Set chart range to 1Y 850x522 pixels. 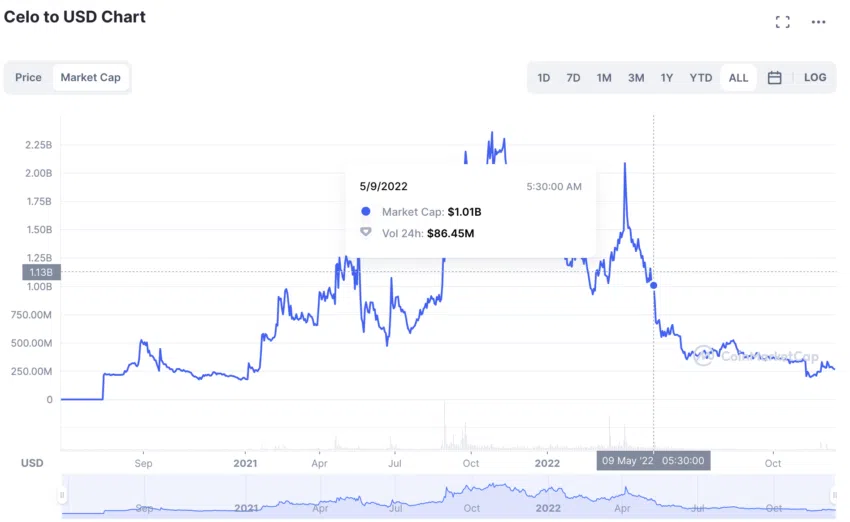pos(667,78)
